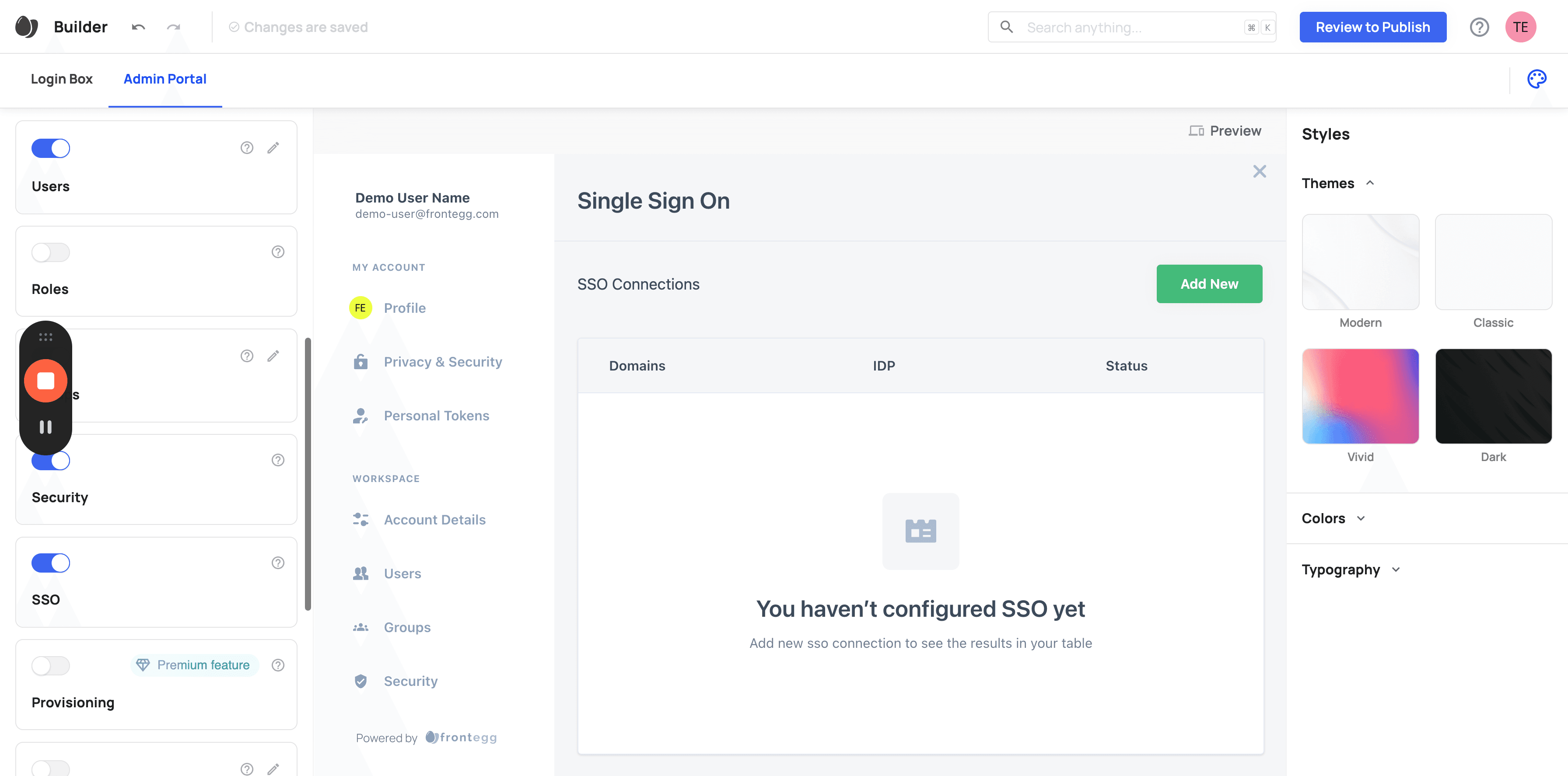Click the left panel scrollbar
The width and height of the screenshot is (1568, 776).
(308, 473)
